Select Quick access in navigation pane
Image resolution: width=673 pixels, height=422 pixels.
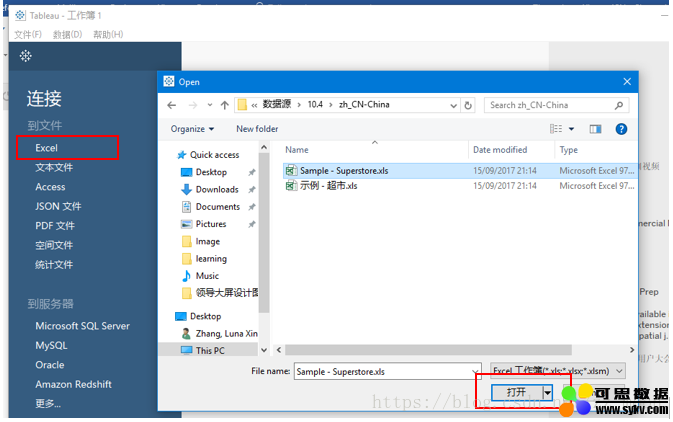(215, 155)
